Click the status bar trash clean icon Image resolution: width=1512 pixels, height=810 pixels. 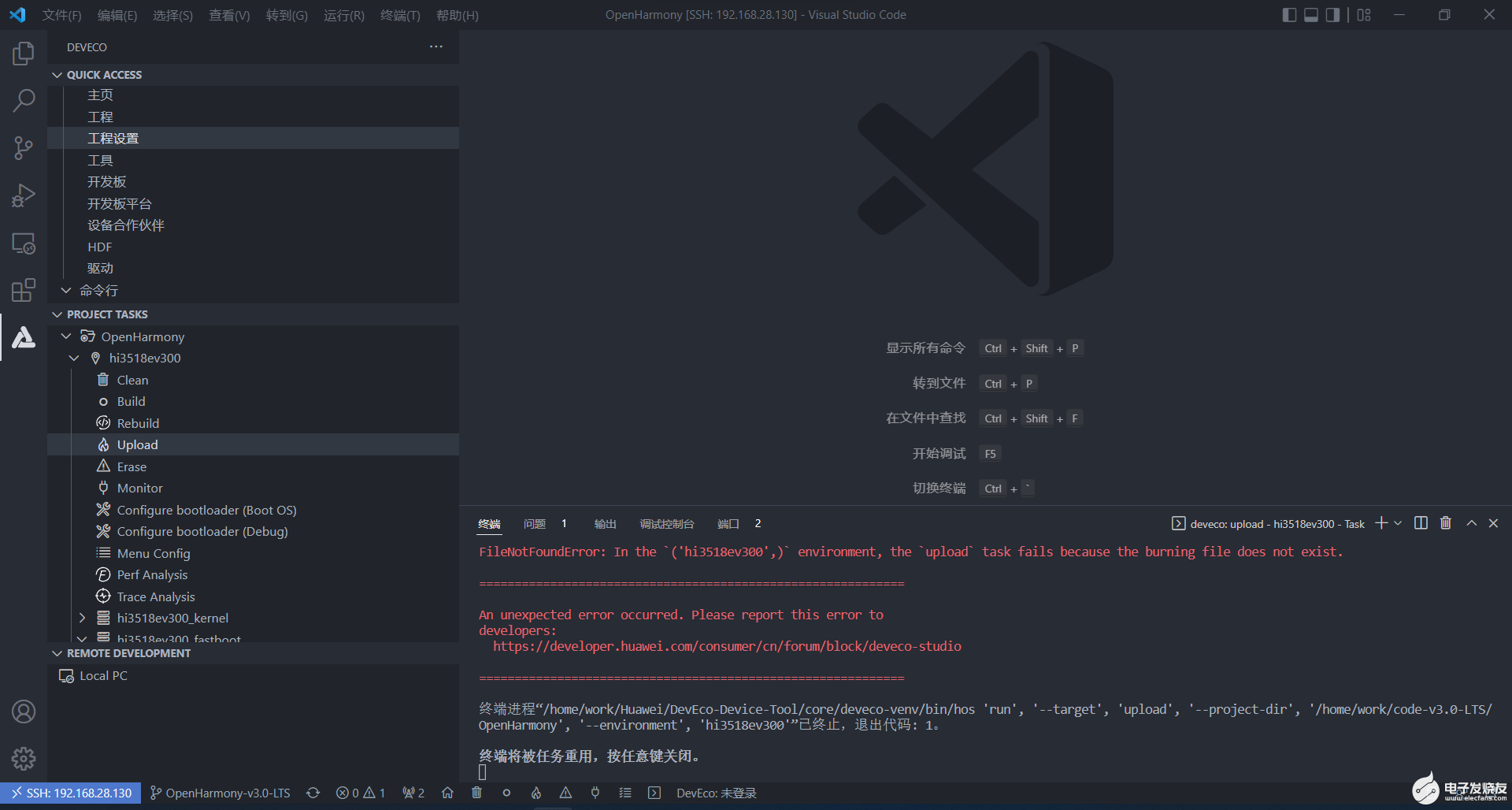pos(476,793)
